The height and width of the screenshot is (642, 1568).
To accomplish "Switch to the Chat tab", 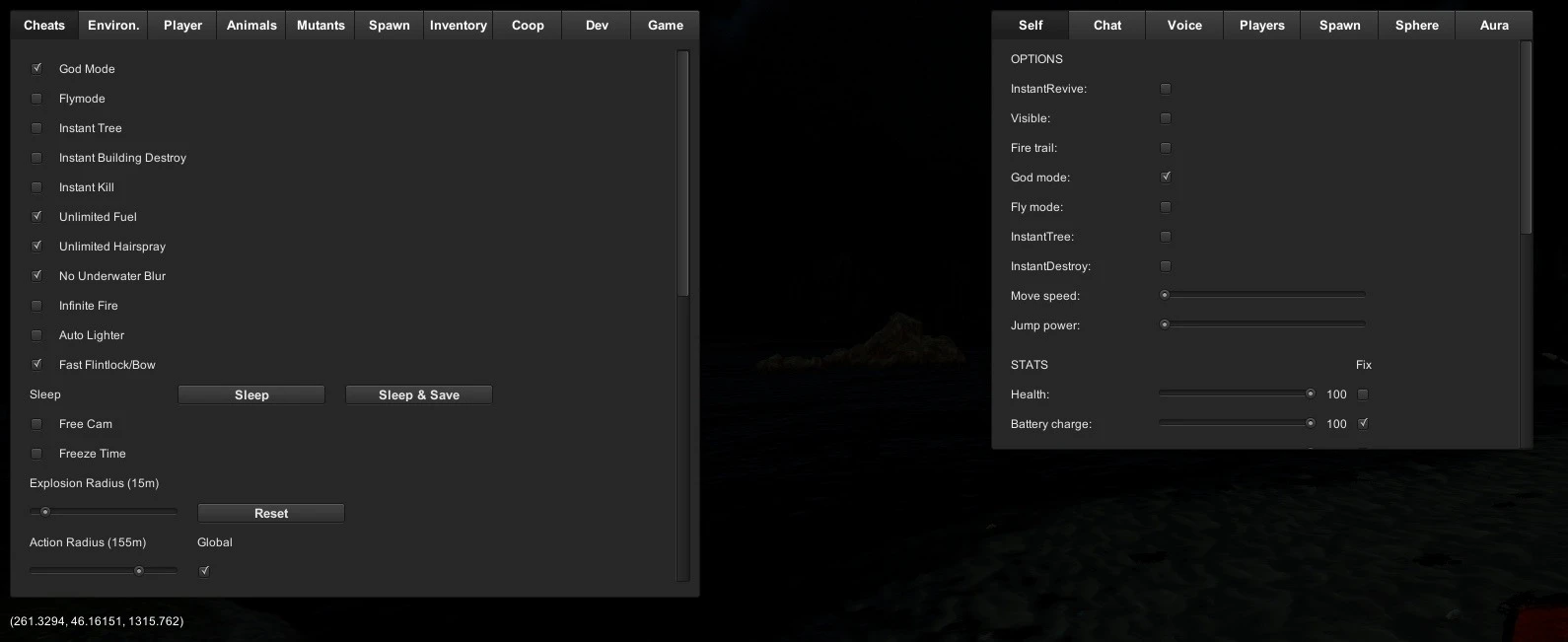I will [x=1107, y=26].
